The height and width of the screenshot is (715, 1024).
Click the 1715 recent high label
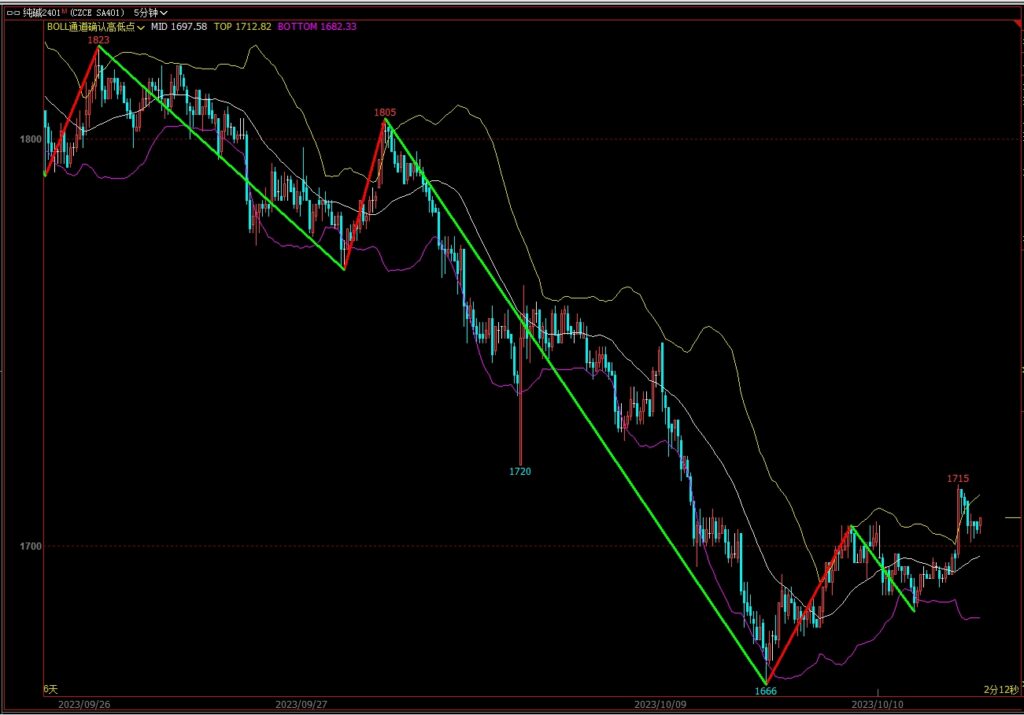958,479
